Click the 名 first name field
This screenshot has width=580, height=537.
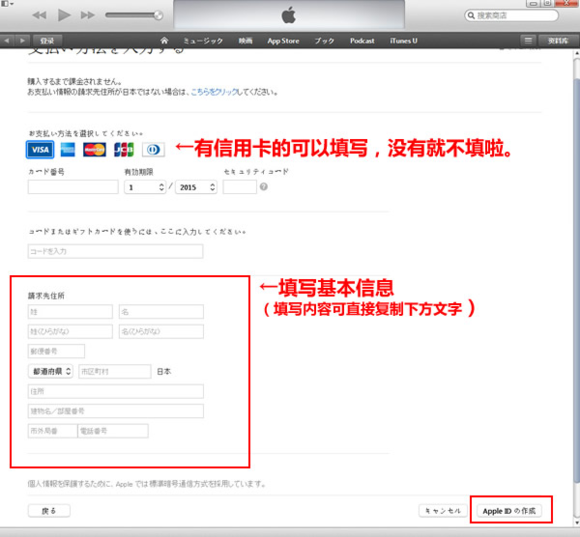161,312
